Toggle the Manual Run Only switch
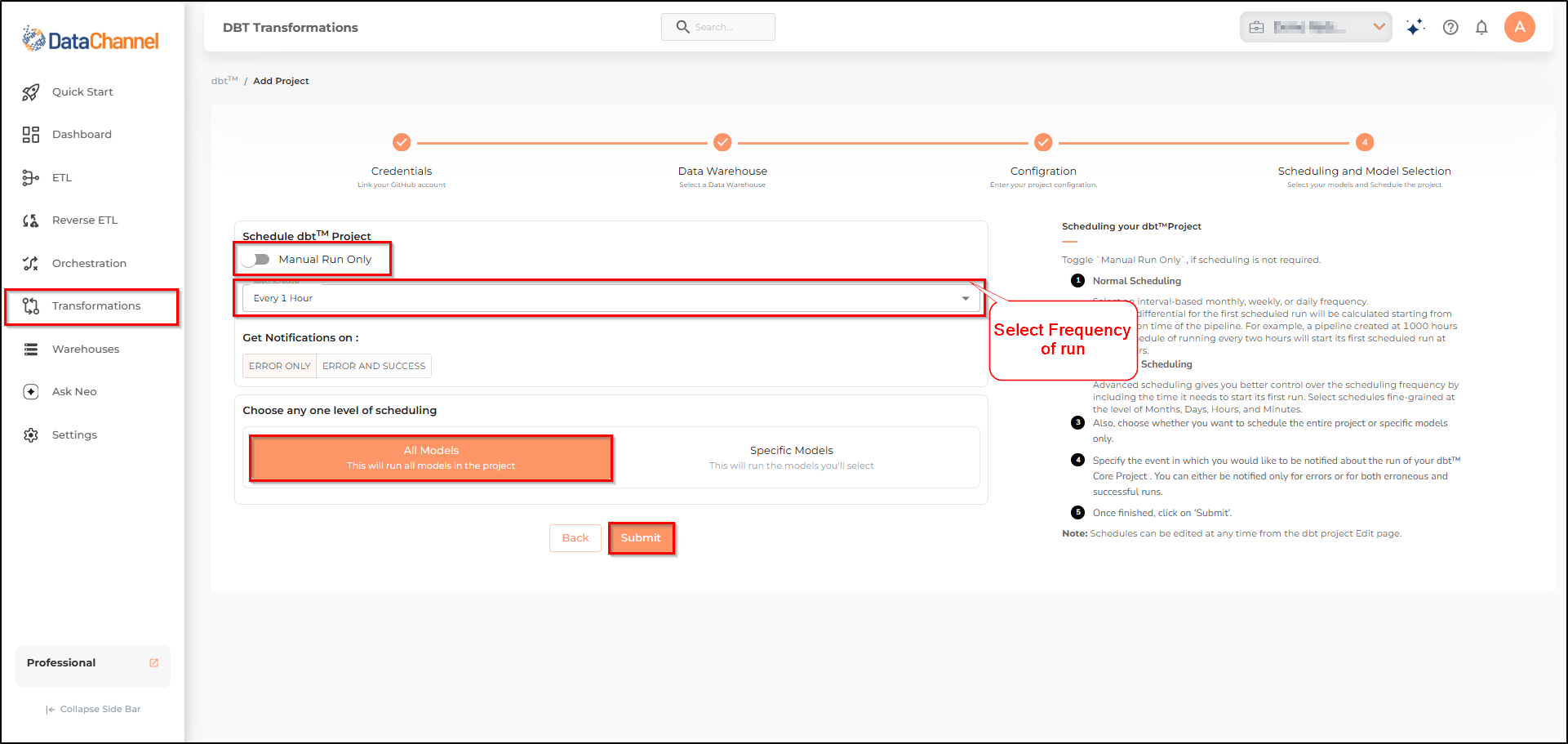Screen dimensions: 1568x744 coord(256,260)
